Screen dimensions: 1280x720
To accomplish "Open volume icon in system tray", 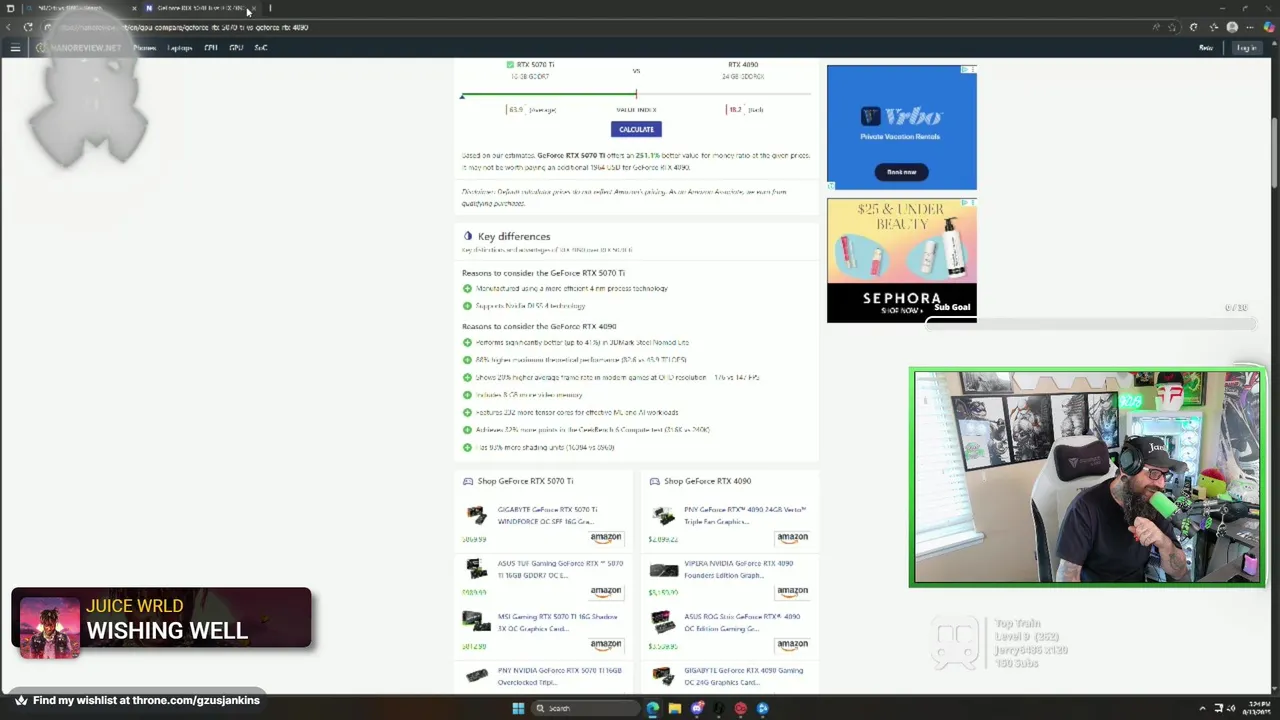I will (1231, 708).
